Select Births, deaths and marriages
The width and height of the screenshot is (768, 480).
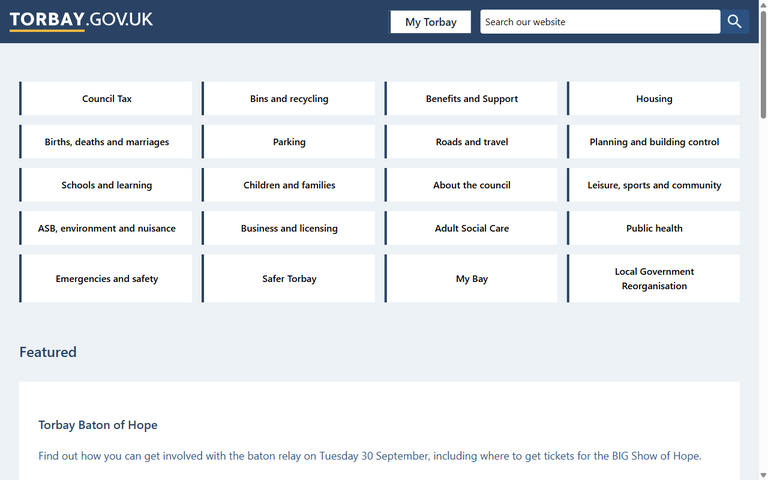click(106, 142)
